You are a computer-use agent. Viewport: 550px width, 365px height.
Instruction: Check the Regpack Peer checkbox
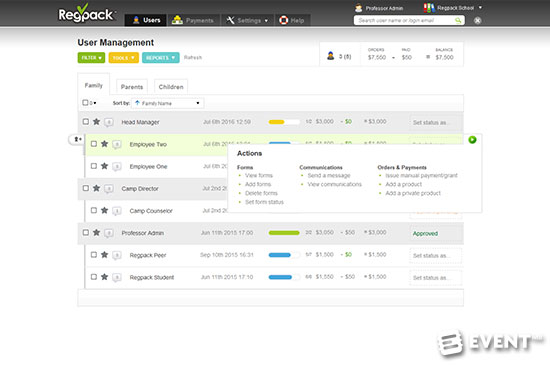click(94, 255)
